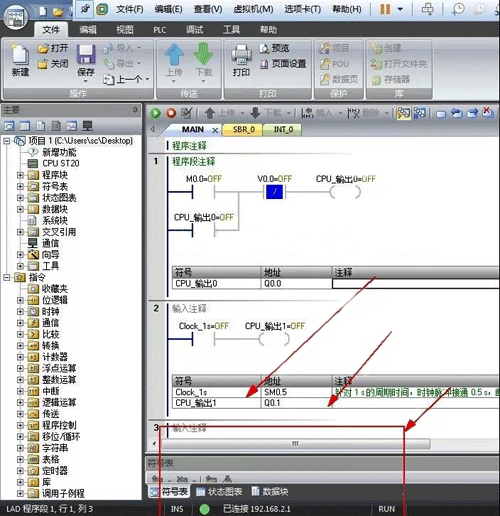Click the 打开 button in ribbon
500x516 pixels.
(x=53, y=49)
